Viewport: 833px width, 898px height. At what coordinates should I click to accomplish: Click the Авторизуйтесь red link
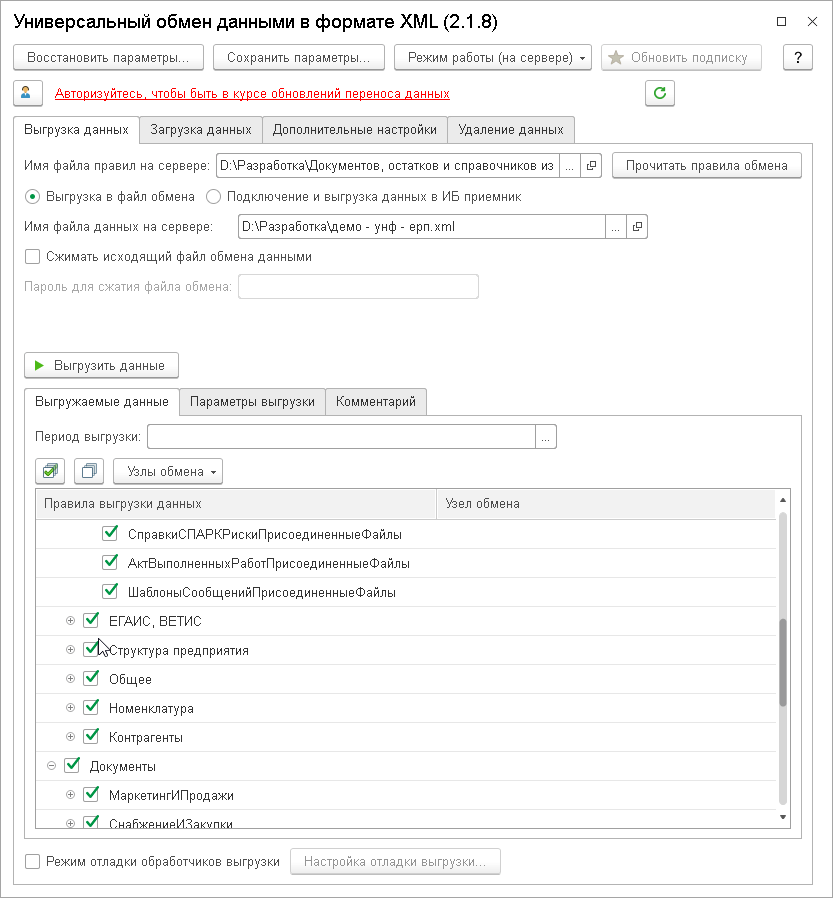click(x=252, y=93)
